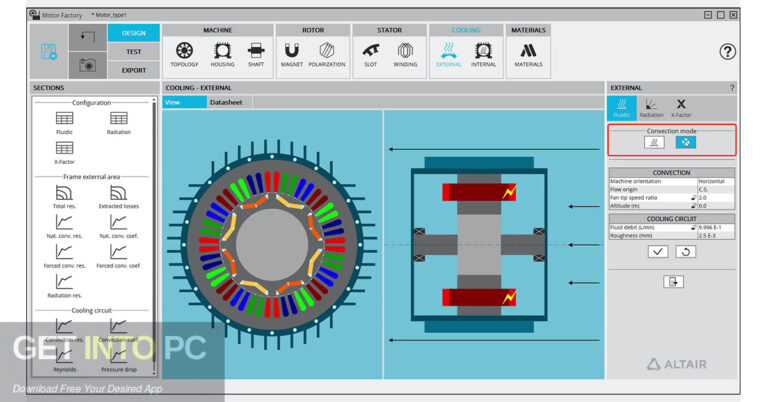Screen dimensions: 768x402
Task: Select the forced fan convection mode
Action: pos(686,142)
